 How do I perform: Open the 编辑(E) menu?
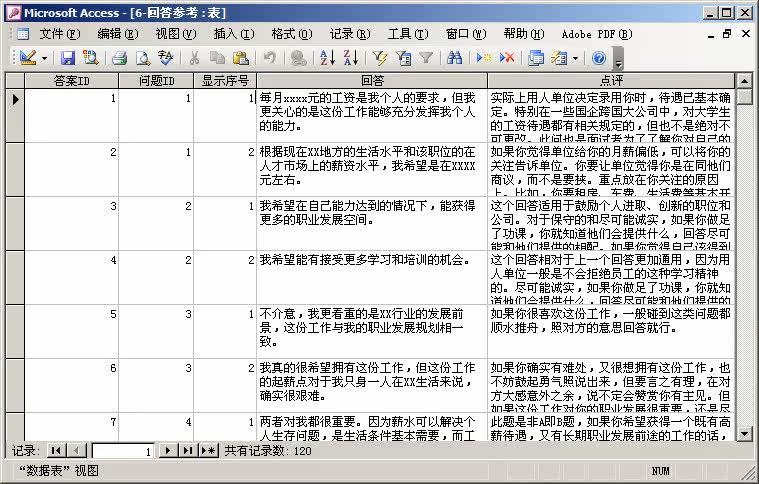tap(118, 34)
